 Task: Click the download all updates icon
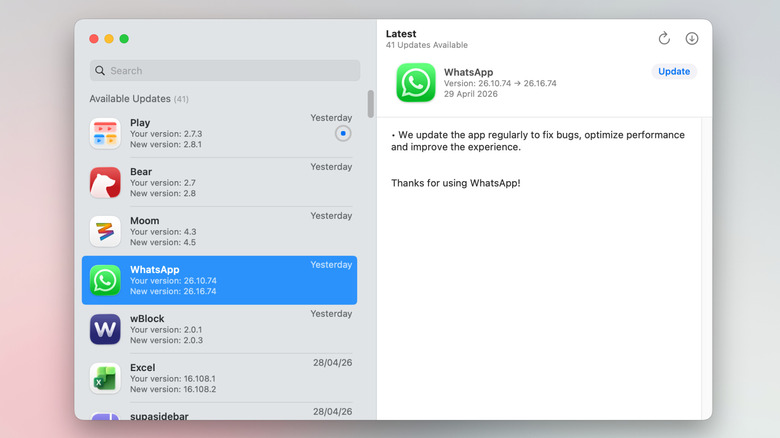coord(691,38)
